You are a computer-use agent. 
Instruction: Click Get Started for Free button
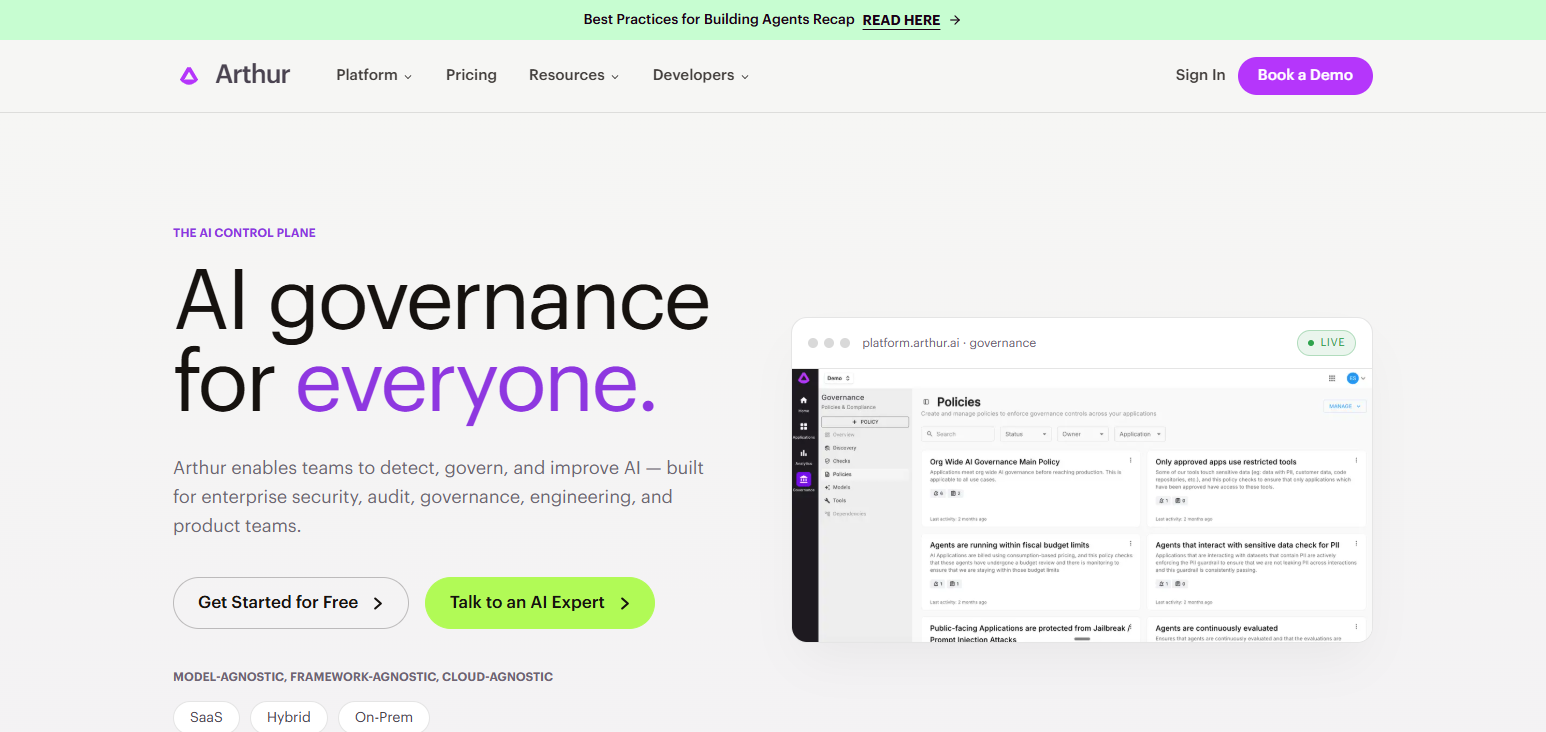point(291,603)
